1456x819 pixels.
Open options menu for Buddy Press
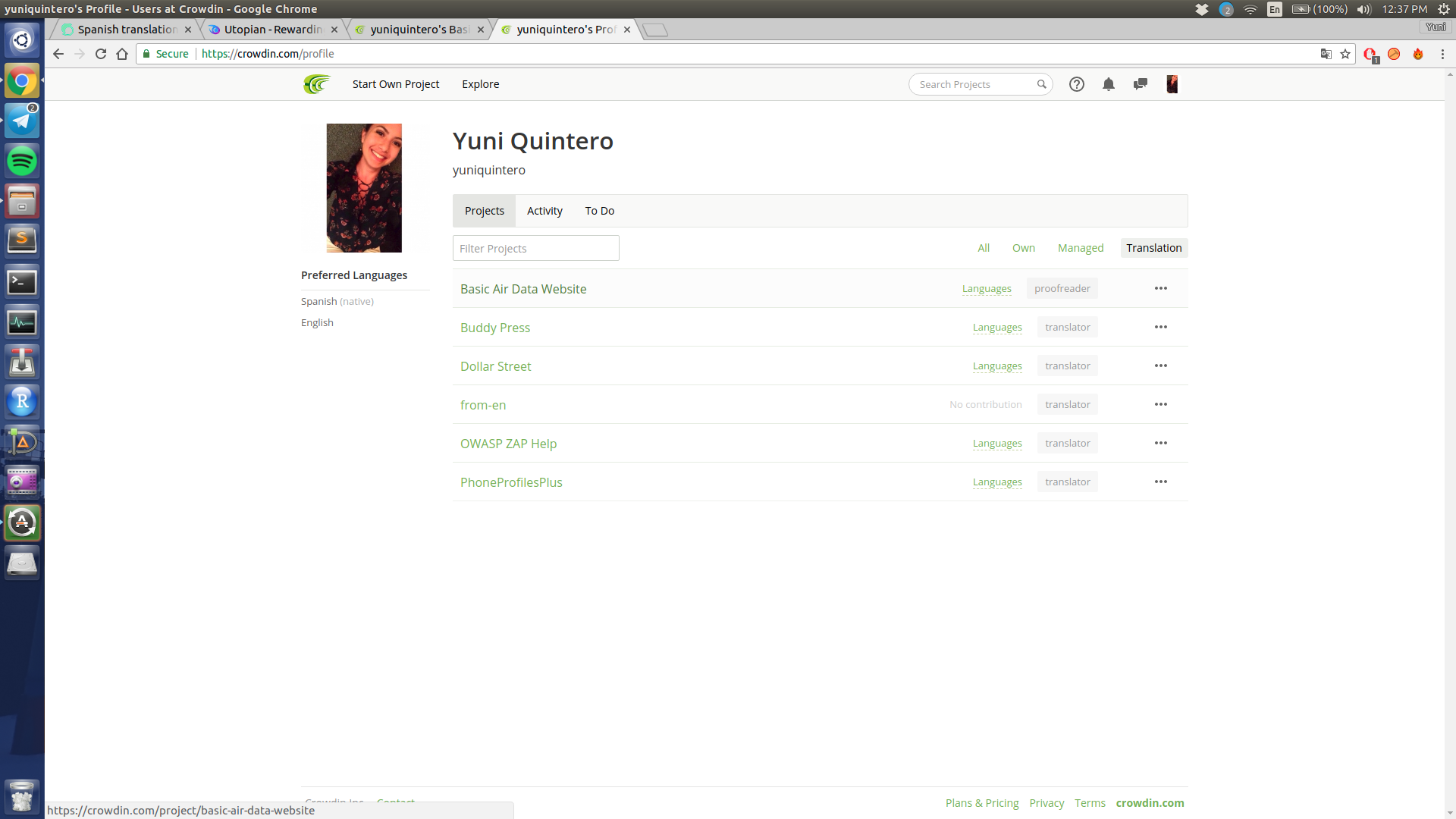tap(1161, 327)
